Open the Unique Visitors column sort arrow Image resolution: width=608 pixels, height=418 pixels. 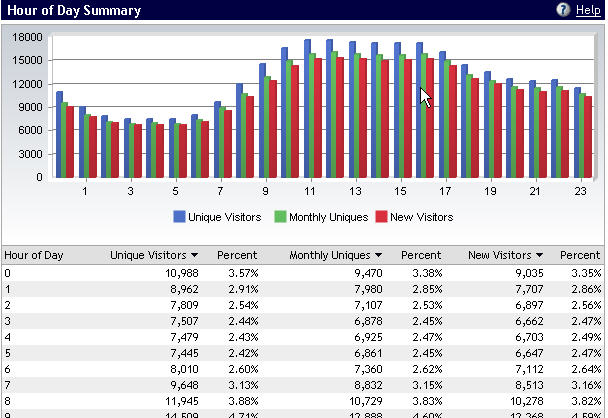(x=193, y=256)
